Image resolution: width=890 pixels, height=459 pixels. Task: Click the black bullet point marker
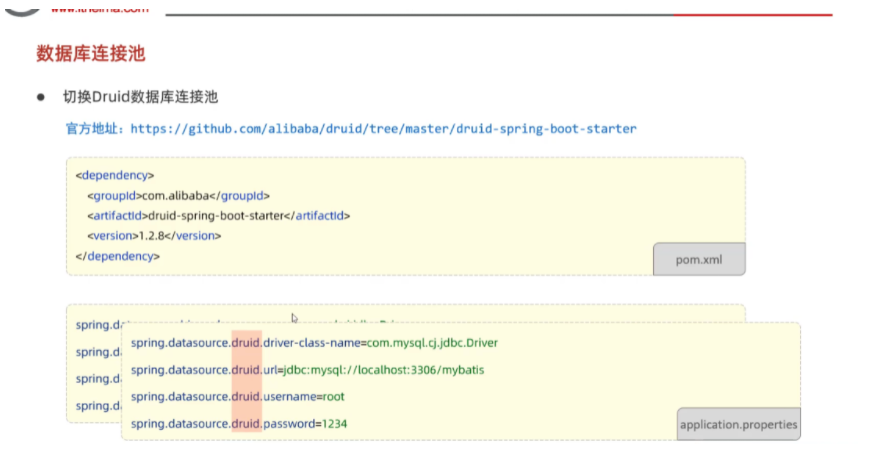[x=42, y=98]
